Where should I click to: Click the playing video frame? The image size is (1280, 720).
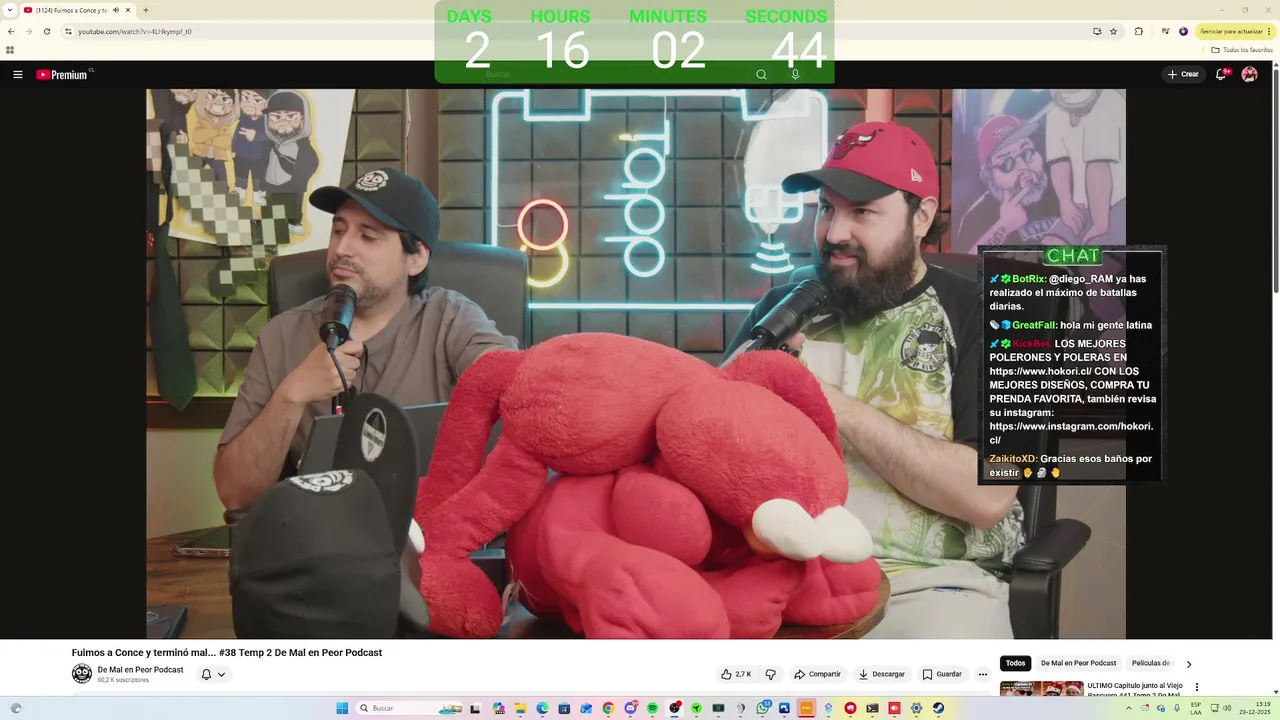click(x=636, y=364)
